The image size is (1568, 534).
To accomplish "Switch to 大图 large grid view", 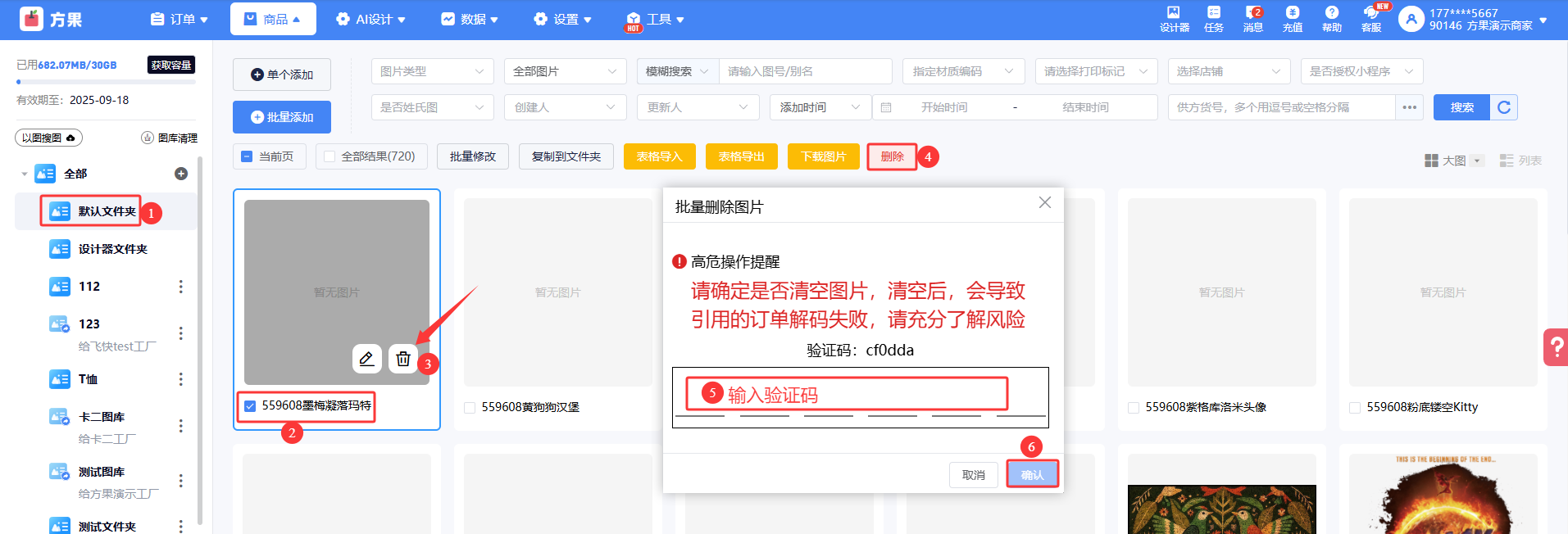I will [1453, 161].
